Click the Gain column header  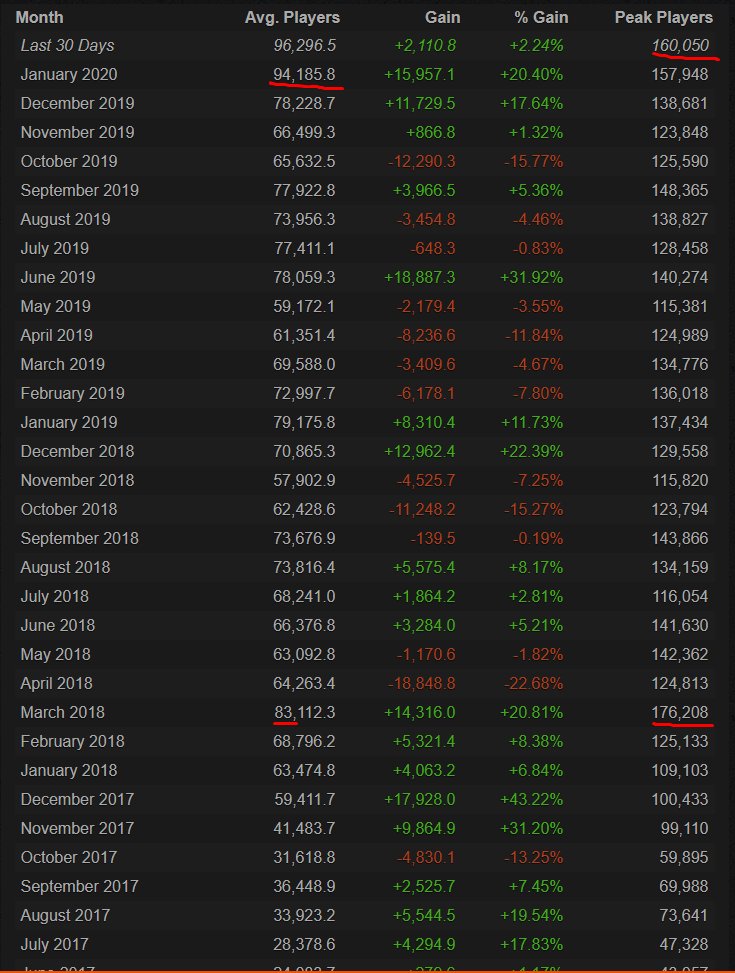coord(442,17)
